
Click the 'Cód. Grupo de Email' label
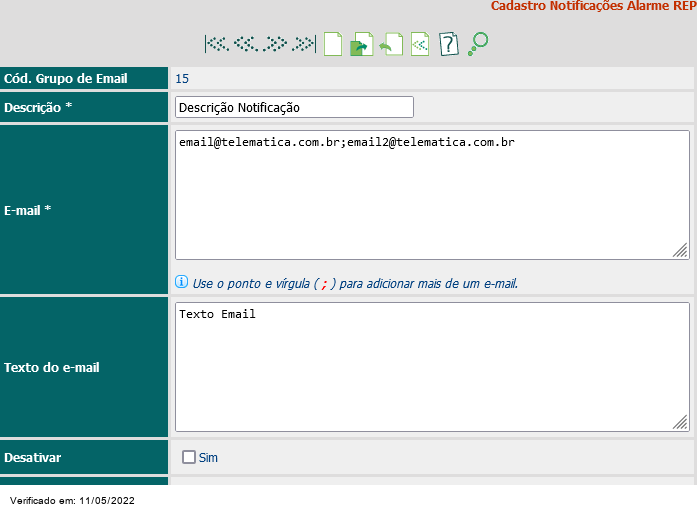tap(66, 79)
